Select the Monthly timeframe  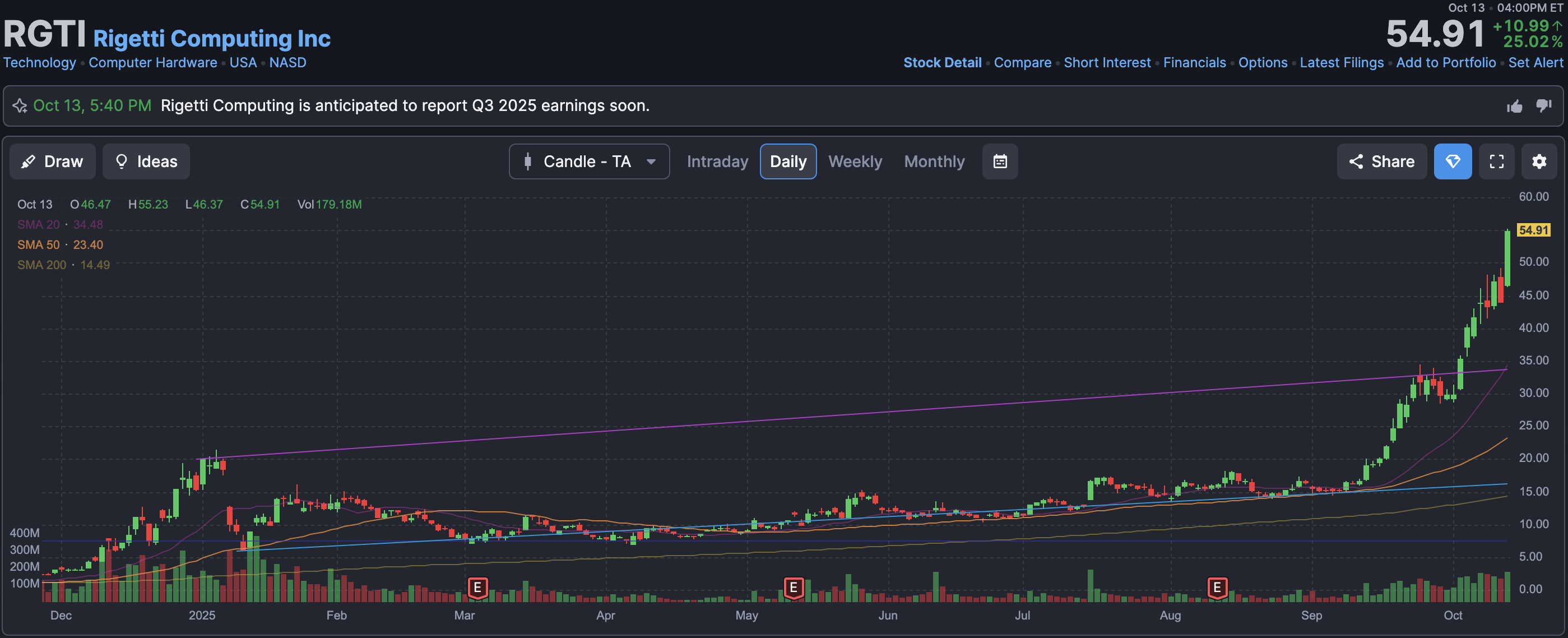pos(934,161)
